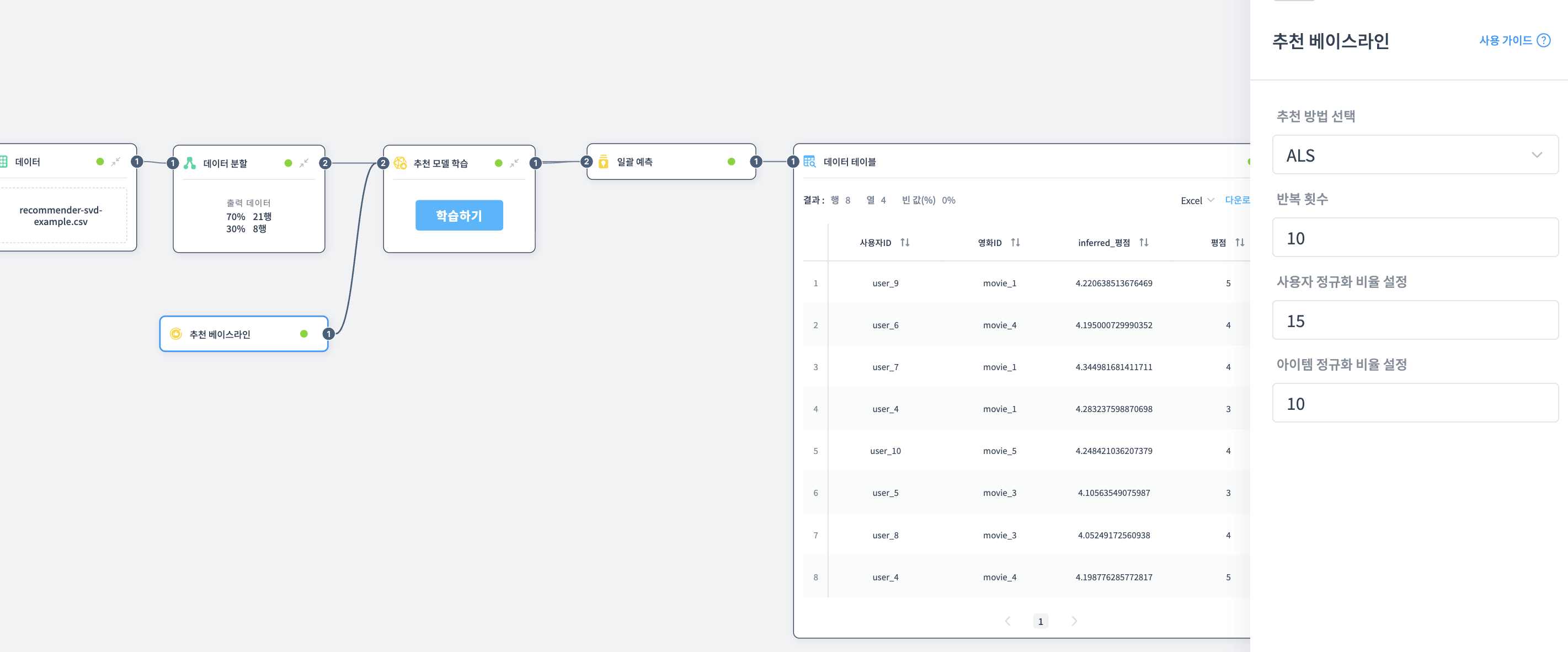Screen dimensions: 1568x652
Task: Click the 반복 횟수 input field
Action: point(1415,237)
